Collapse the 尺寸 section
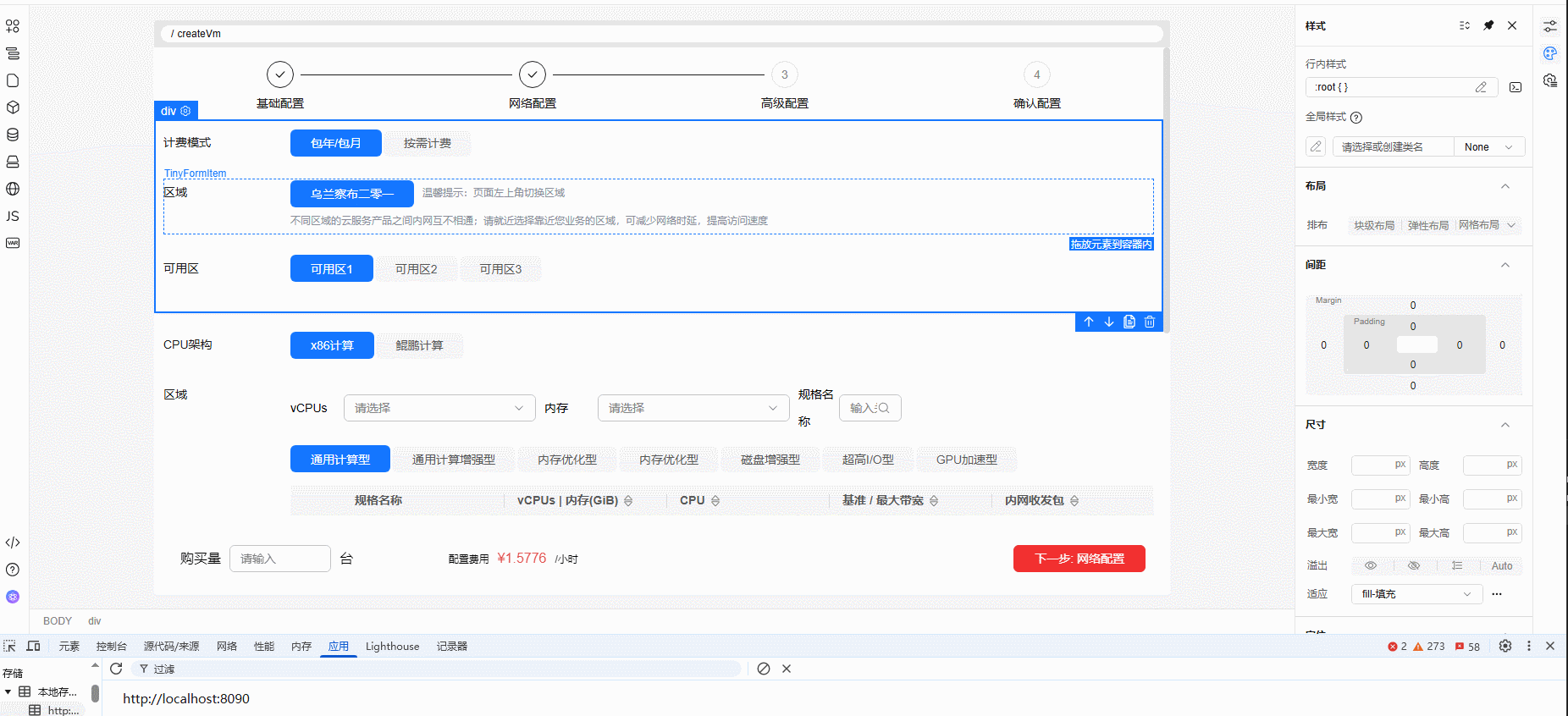Viewport: 1568px width, 716px height. click(1505, 425)
